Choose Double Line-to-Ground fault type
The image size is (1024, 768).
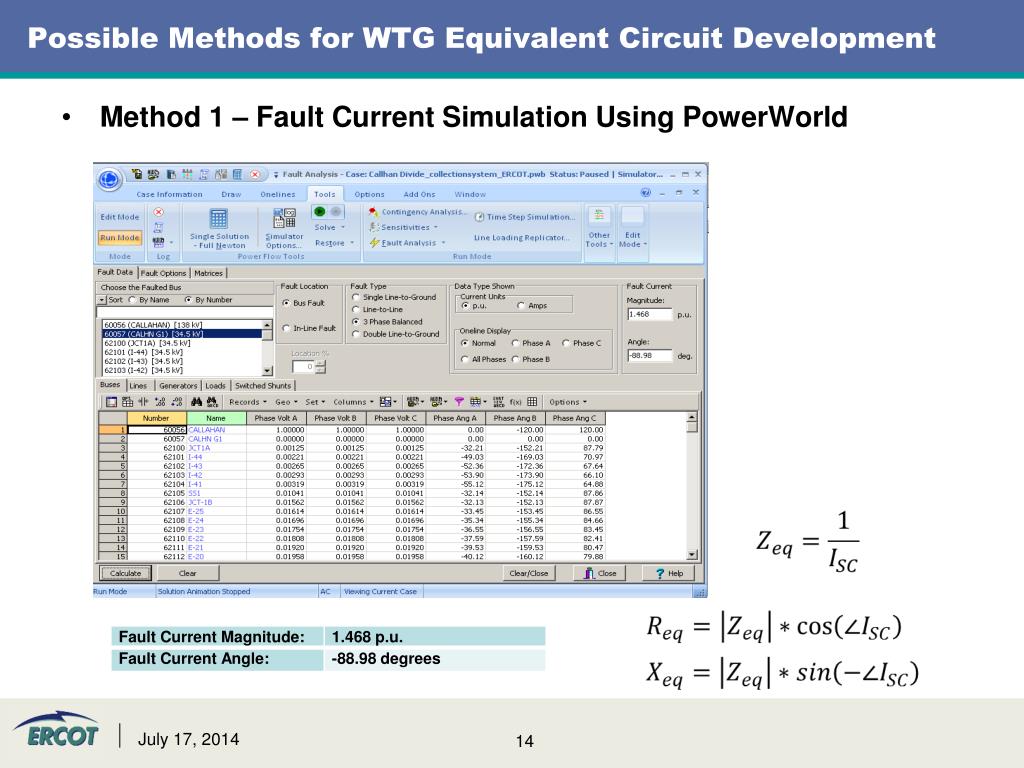(356, 334)
